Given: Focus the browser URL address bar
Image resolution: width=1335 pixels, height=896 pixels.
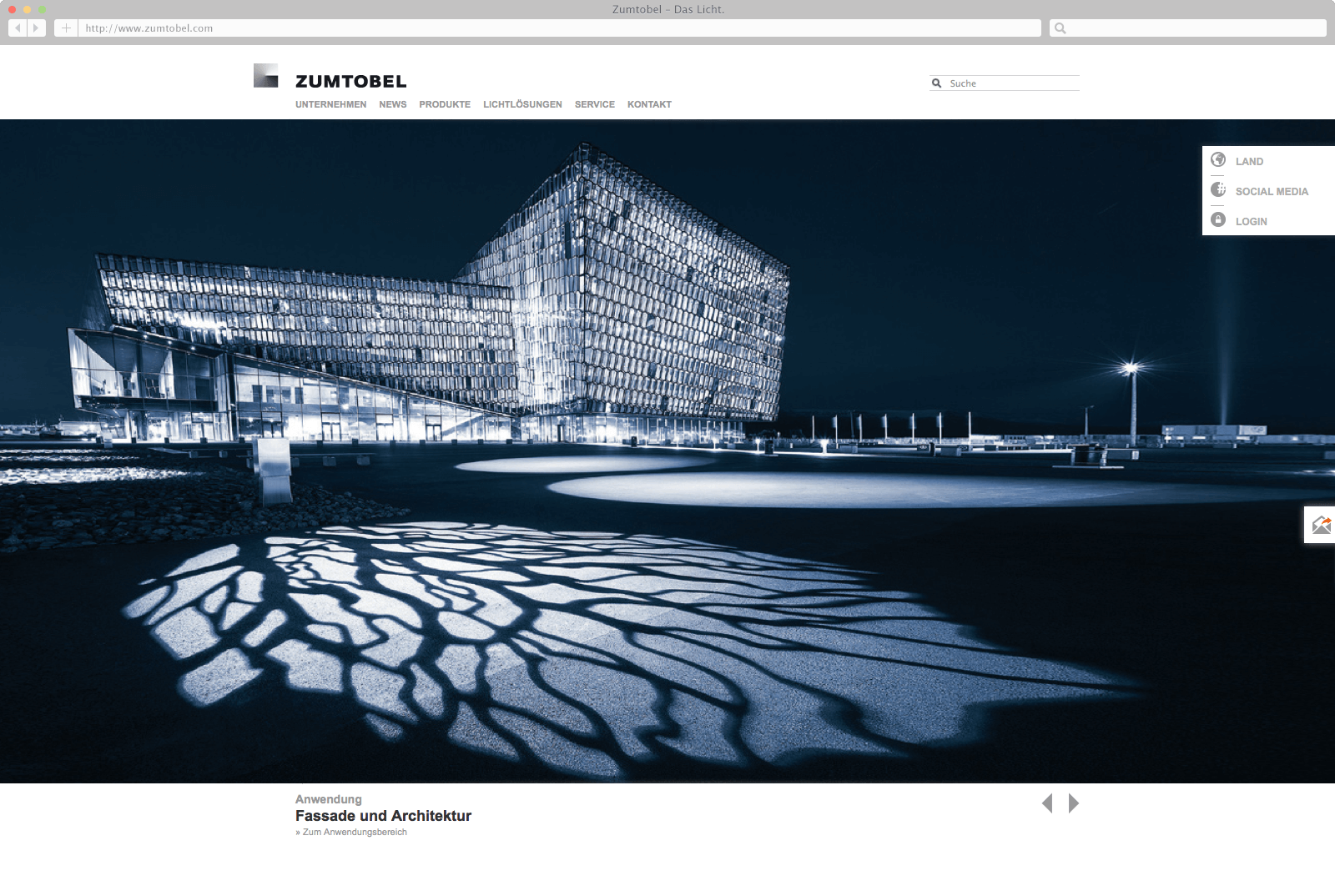Looking at the screenshot, I should click(x=560, y=28).
